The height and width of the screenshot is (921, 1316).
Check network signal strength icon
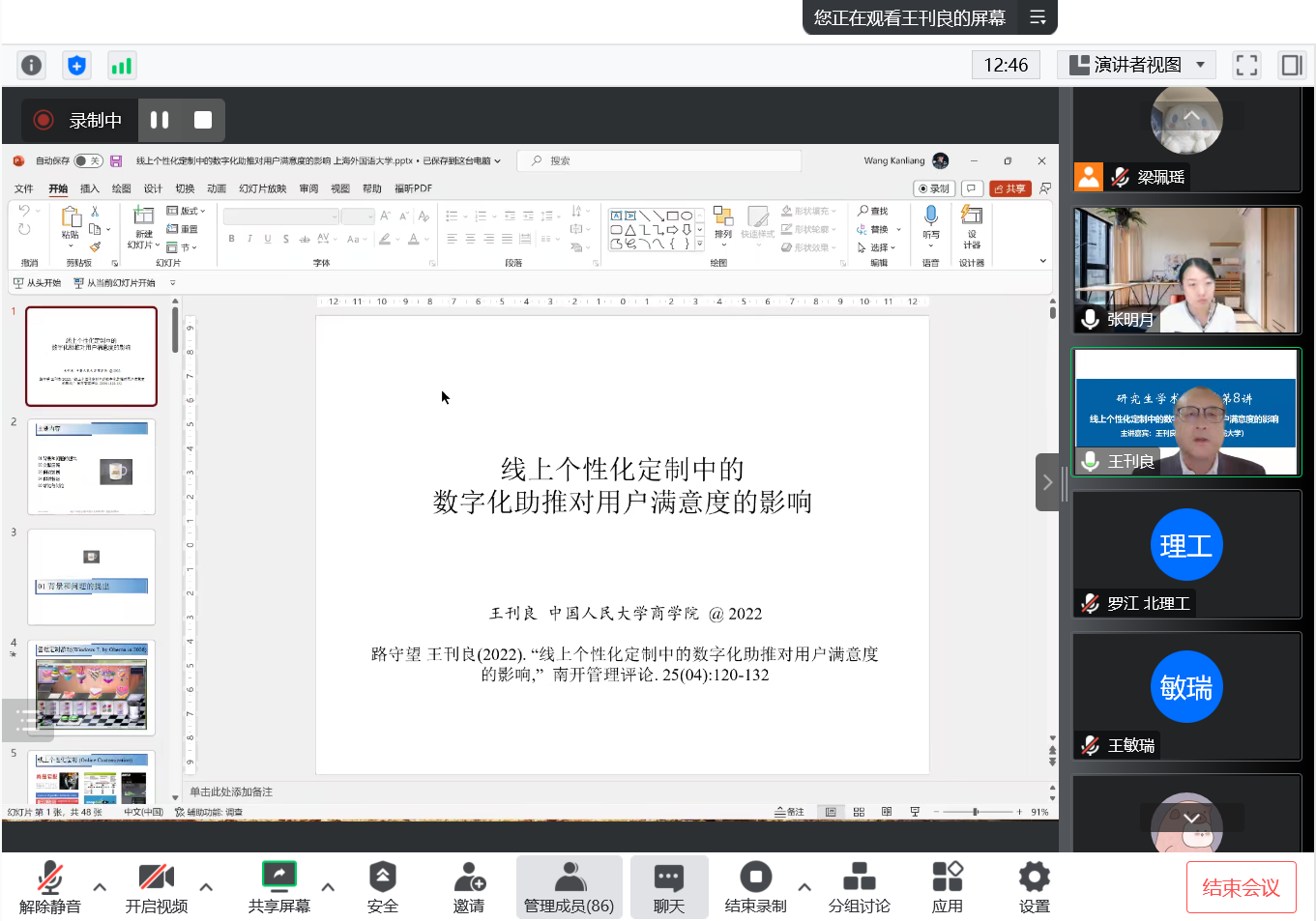coord(122,65)
